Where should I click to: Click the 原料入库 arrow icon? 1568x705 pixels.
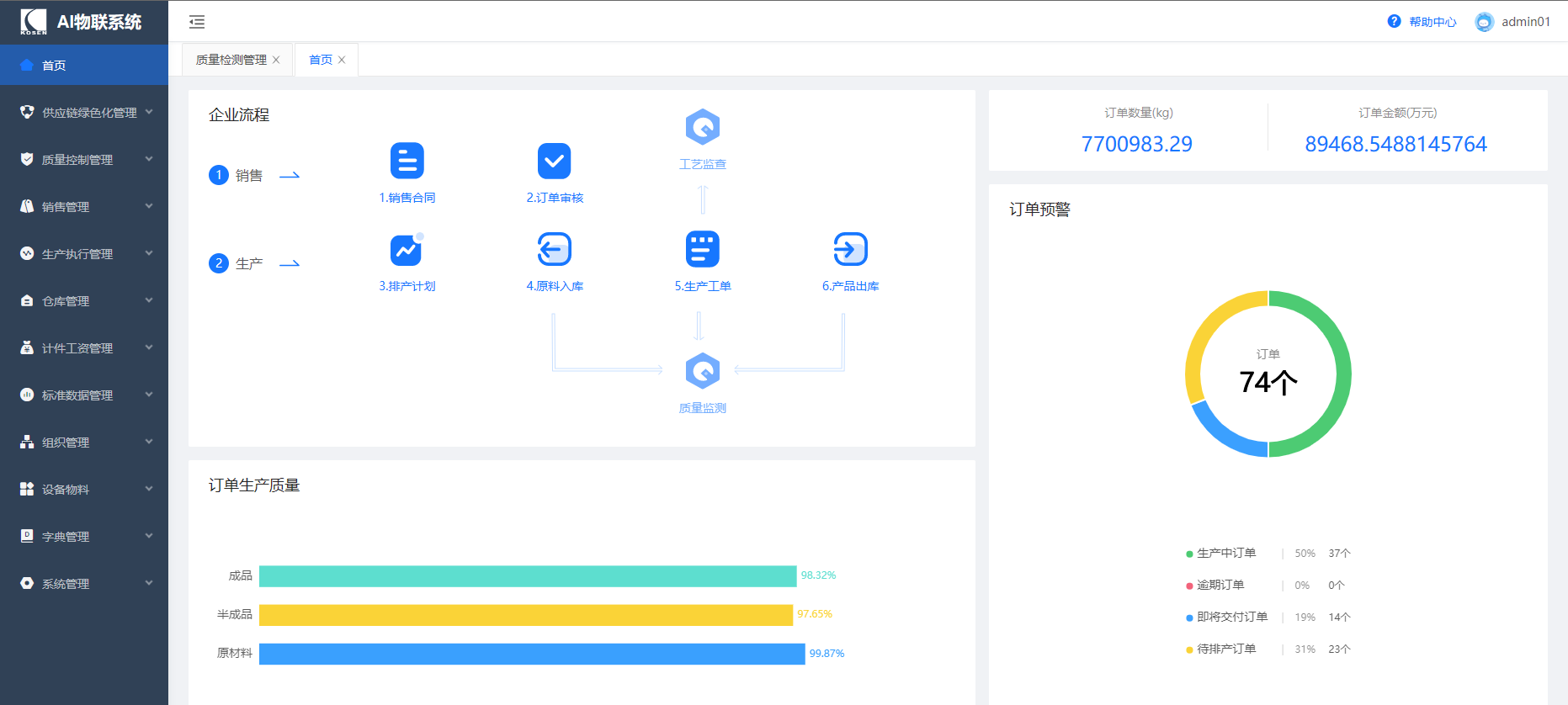click(555, 249)
